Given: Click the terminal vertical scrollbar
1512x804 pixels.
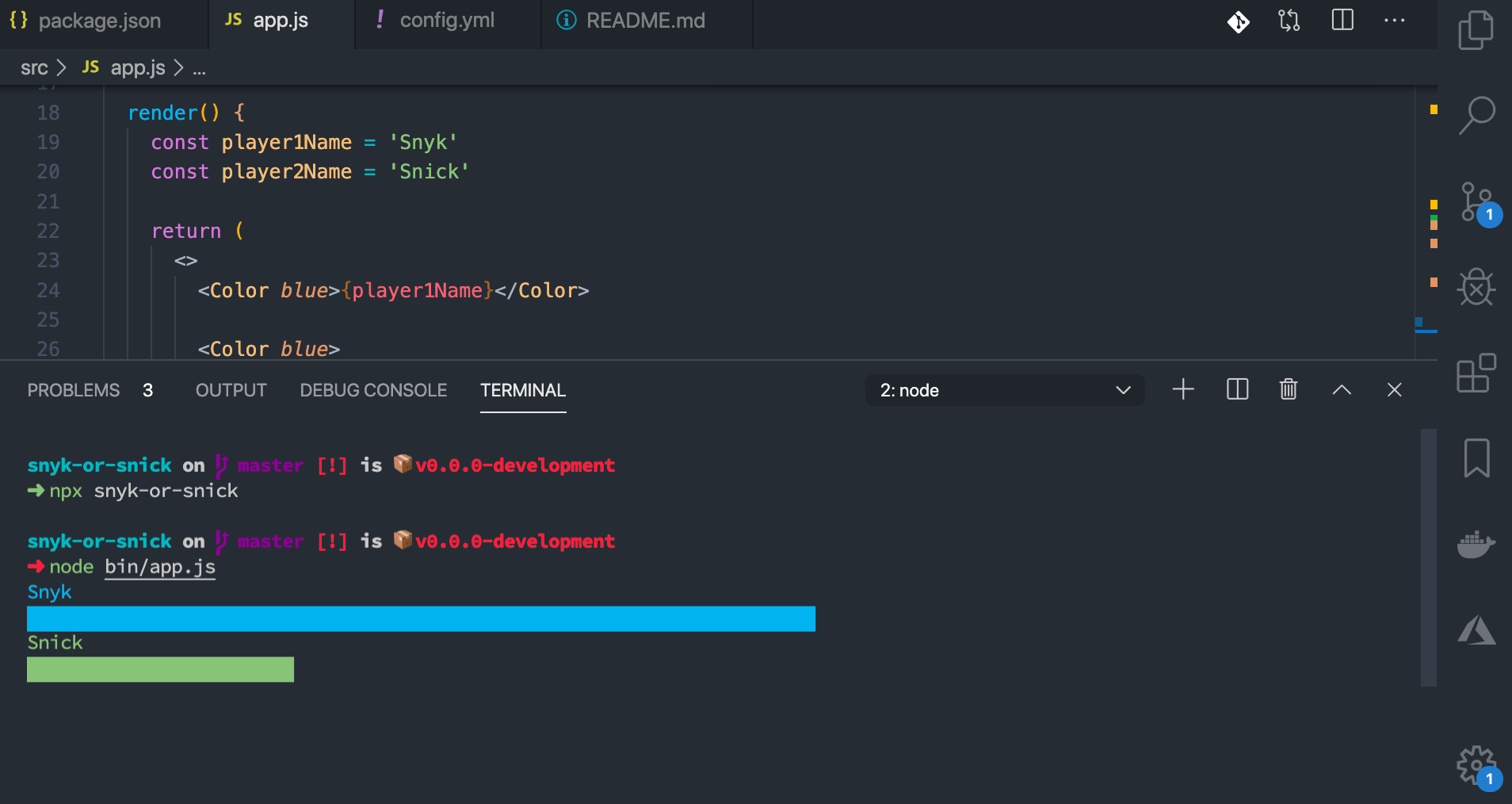Looking at the screenshot, I should (1428, 557).
